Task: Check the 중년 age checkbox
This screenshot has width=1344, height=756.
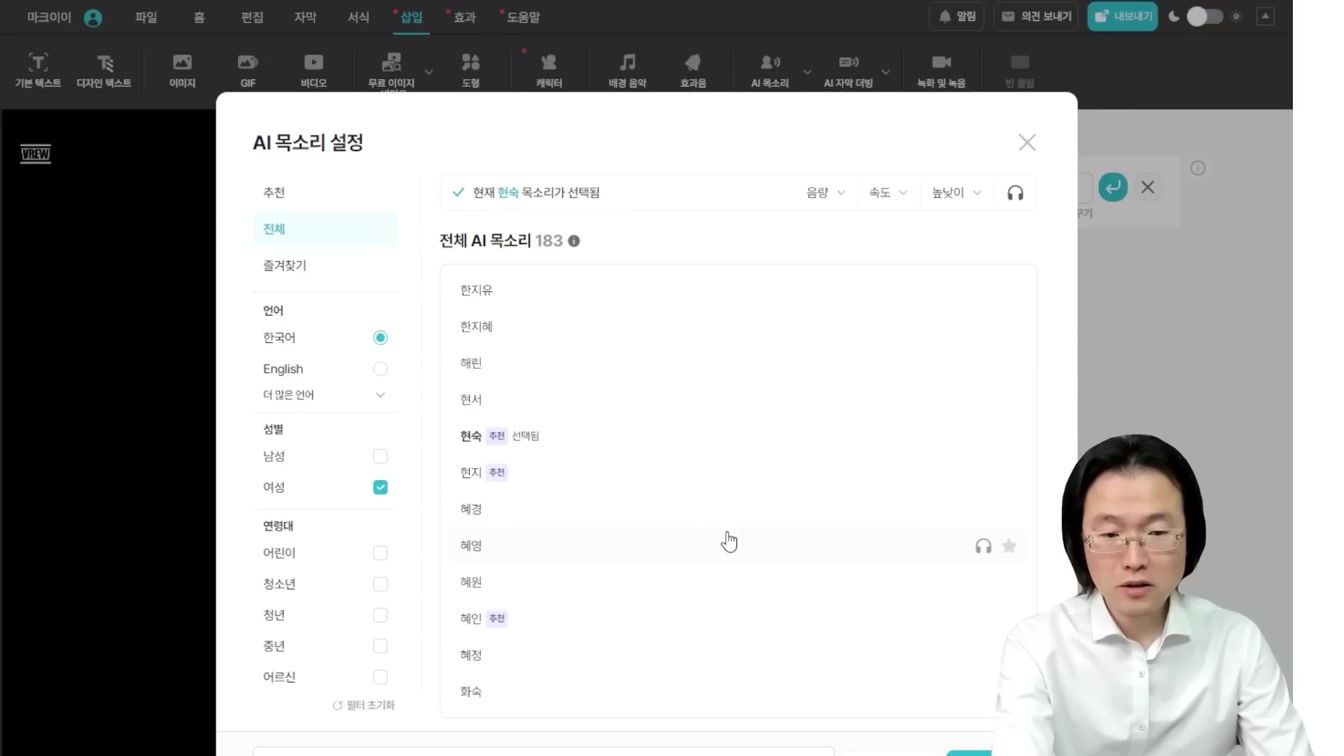Action: click(x=380, y=646)
